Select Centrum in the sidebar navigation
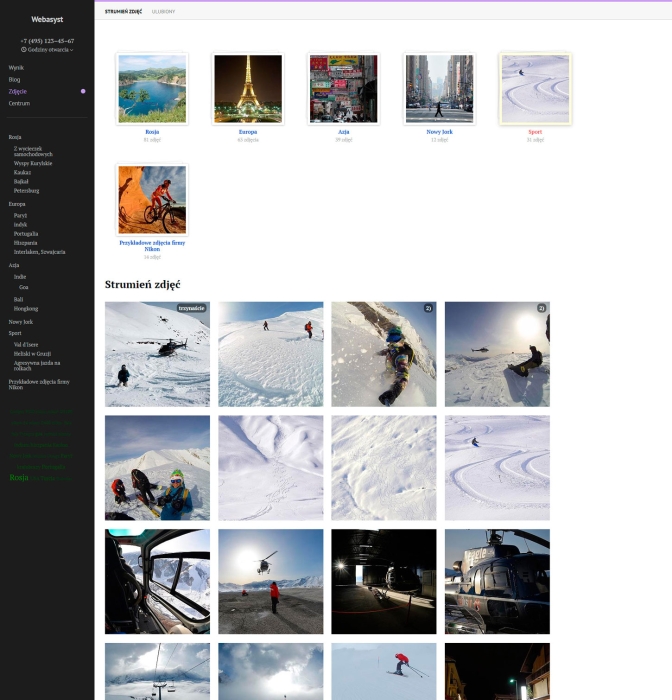Screen dimensions: 672x700 (x=19, y=103)
